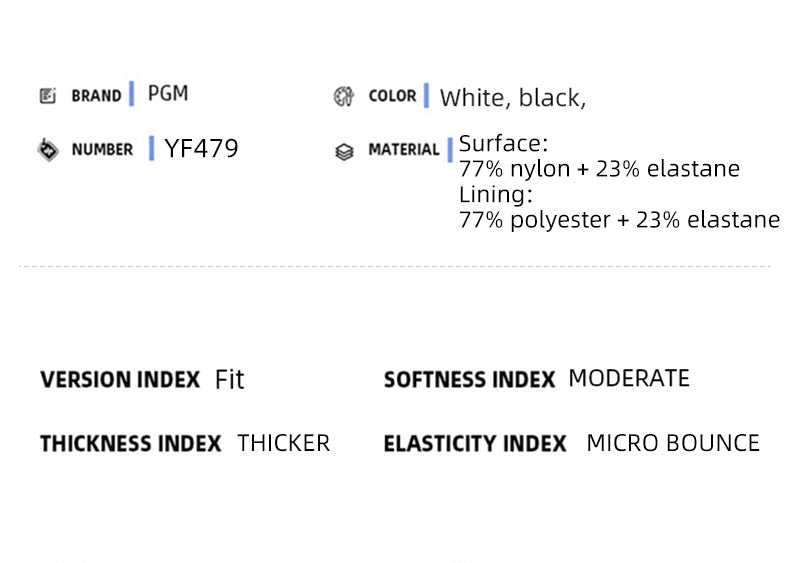Click the '77% nylon + 23% elastane' line
The height and width of the screenshot is (563, 790).
[599, 169]
